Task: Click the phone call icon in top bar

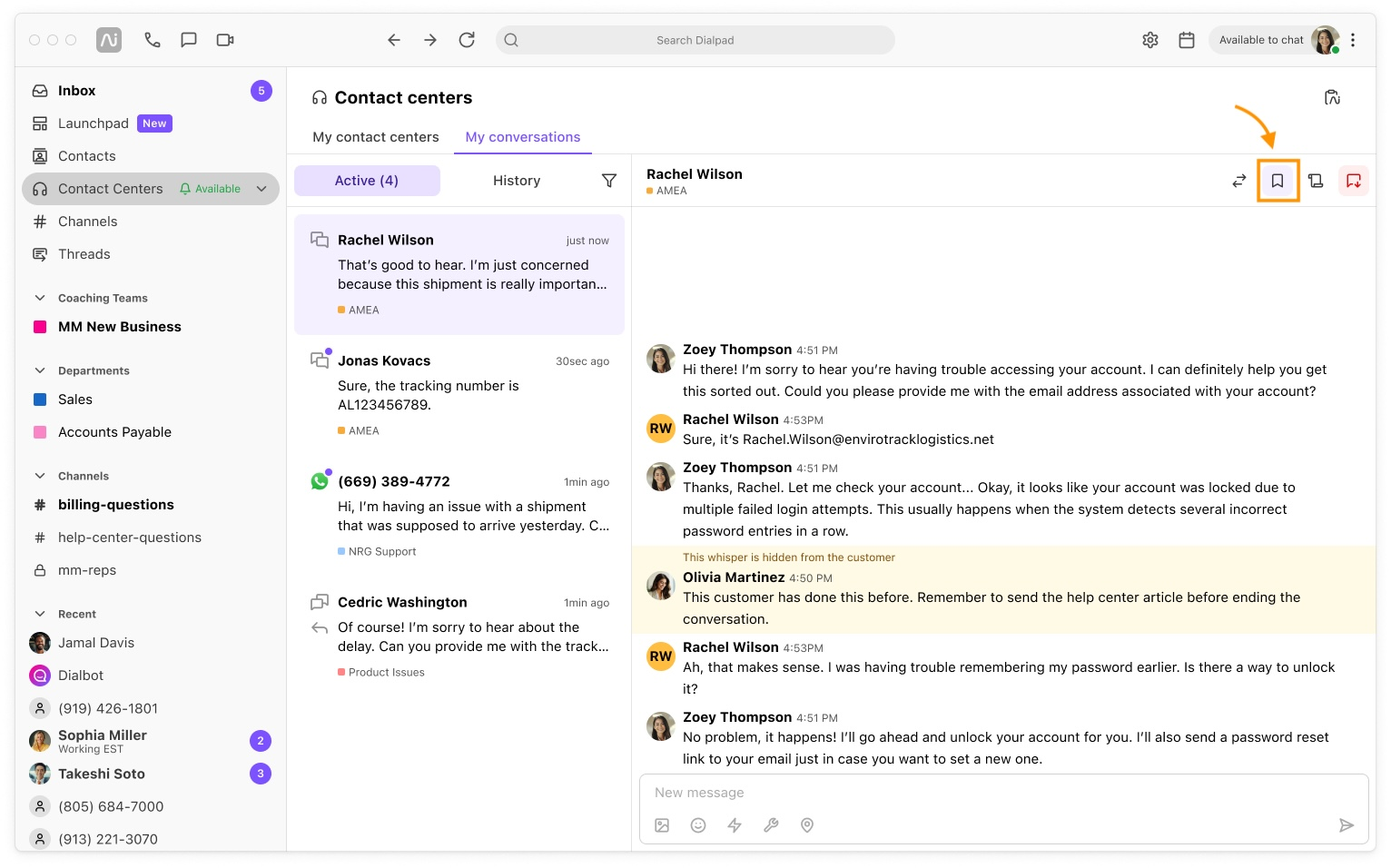Action: coord(153,40)
